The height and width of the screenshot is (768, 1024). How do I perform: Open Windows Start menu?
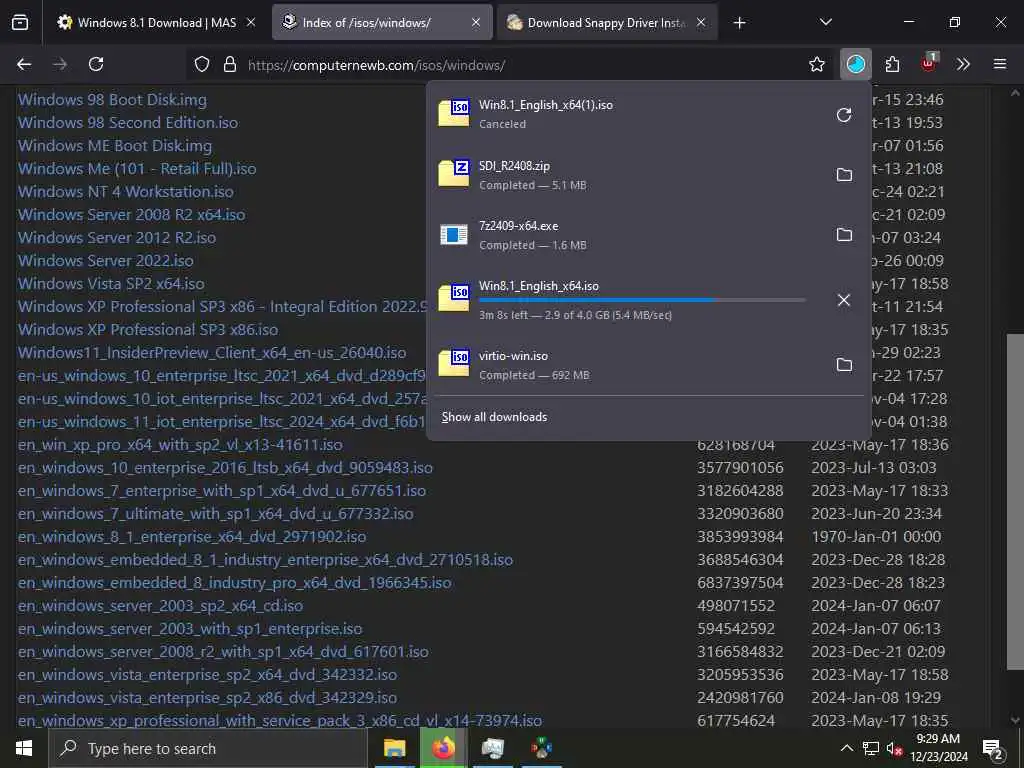[24, 748]
